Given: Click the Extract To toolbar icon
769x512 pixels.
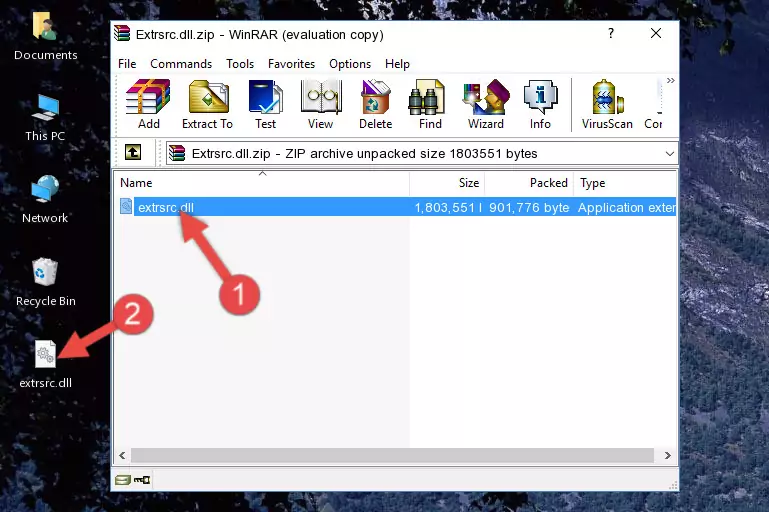Looking at the screenshot, I should tap(207, 104).
